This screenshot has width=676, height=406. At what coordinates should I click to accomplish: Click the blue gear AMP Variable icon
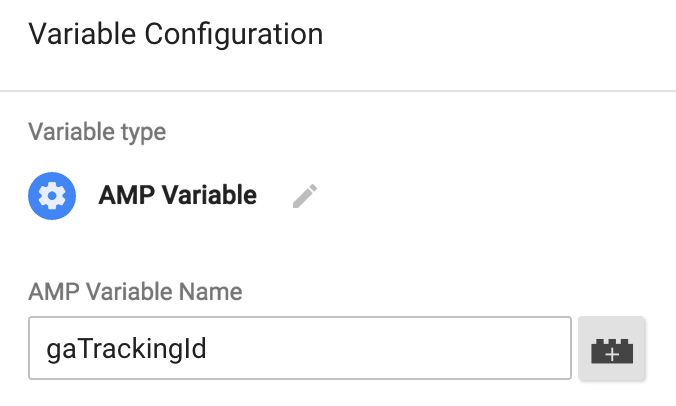click(52, 196)
